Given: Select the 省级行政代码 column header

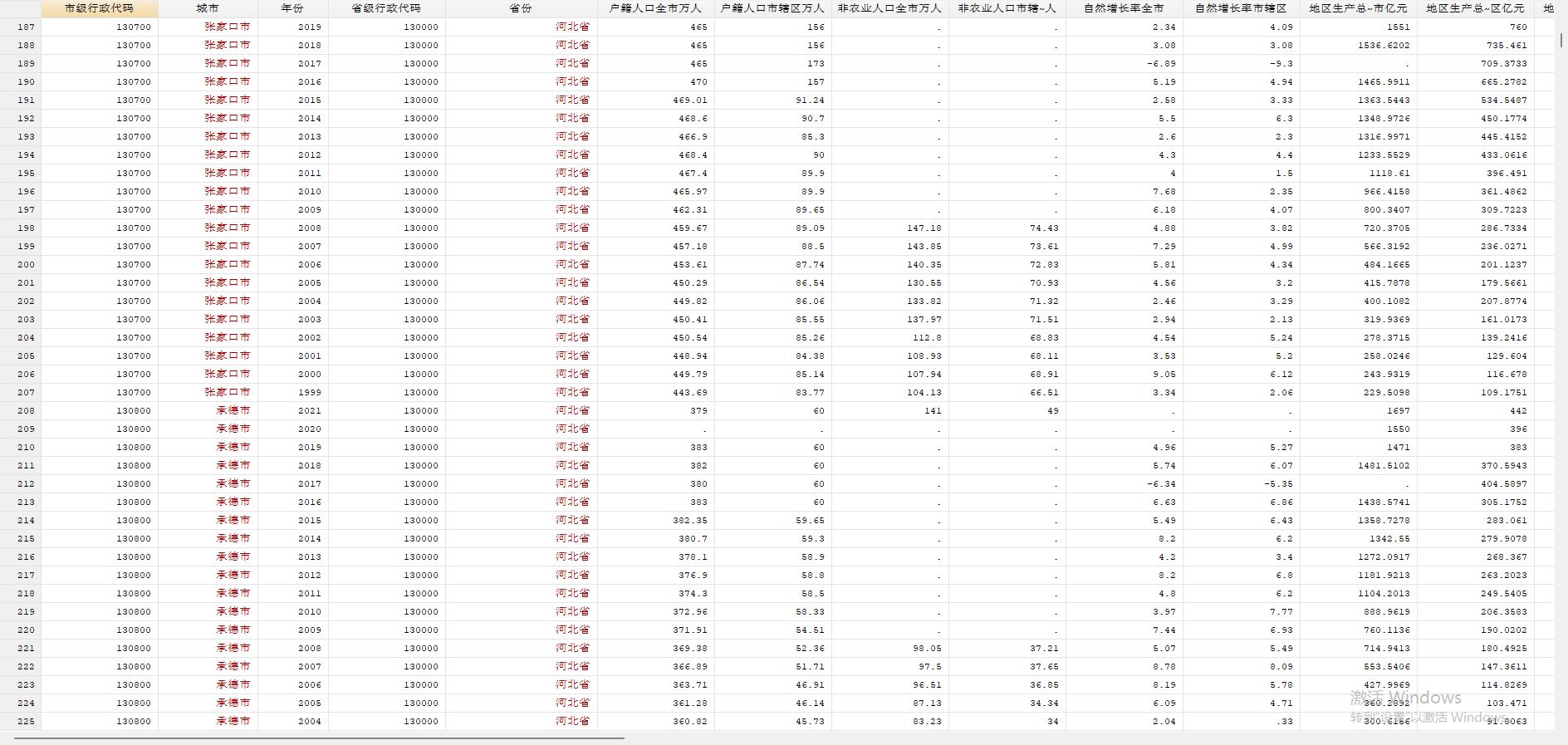Looking at the screenshot, I should click(386, 8).
